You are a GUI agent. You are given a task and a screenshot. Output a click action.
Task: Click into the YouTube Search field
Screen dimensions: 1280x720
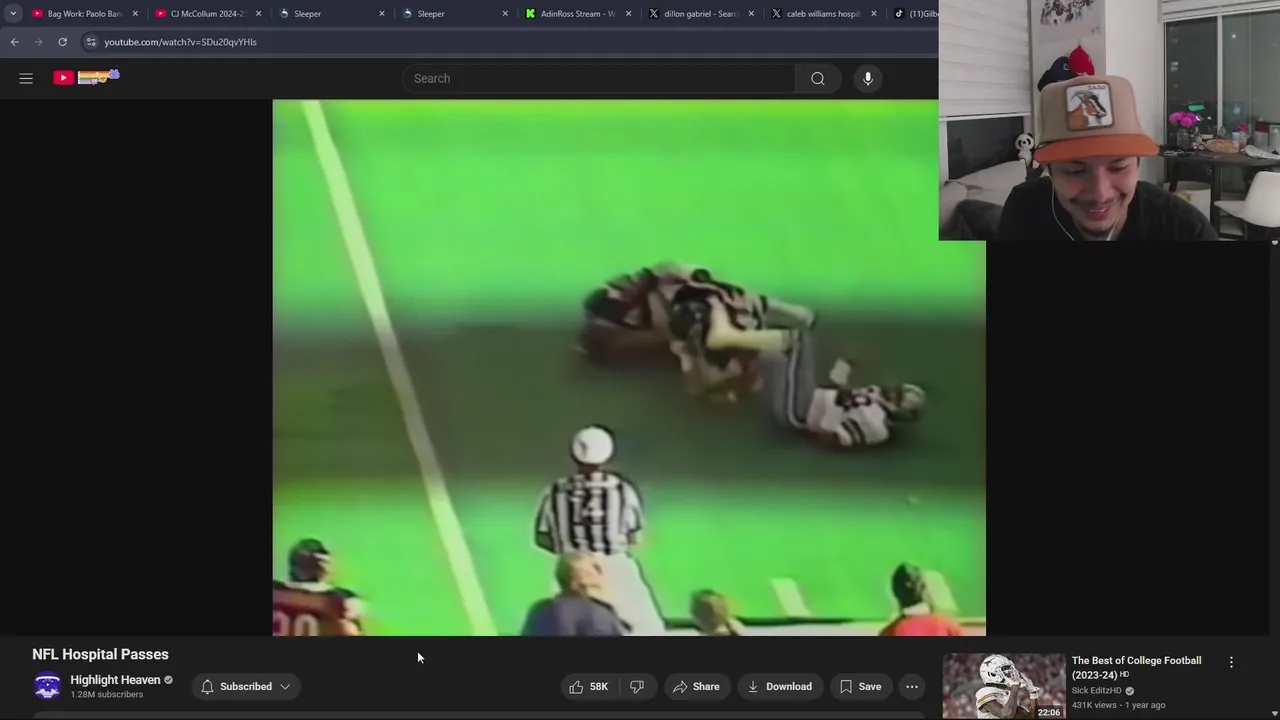598,78
